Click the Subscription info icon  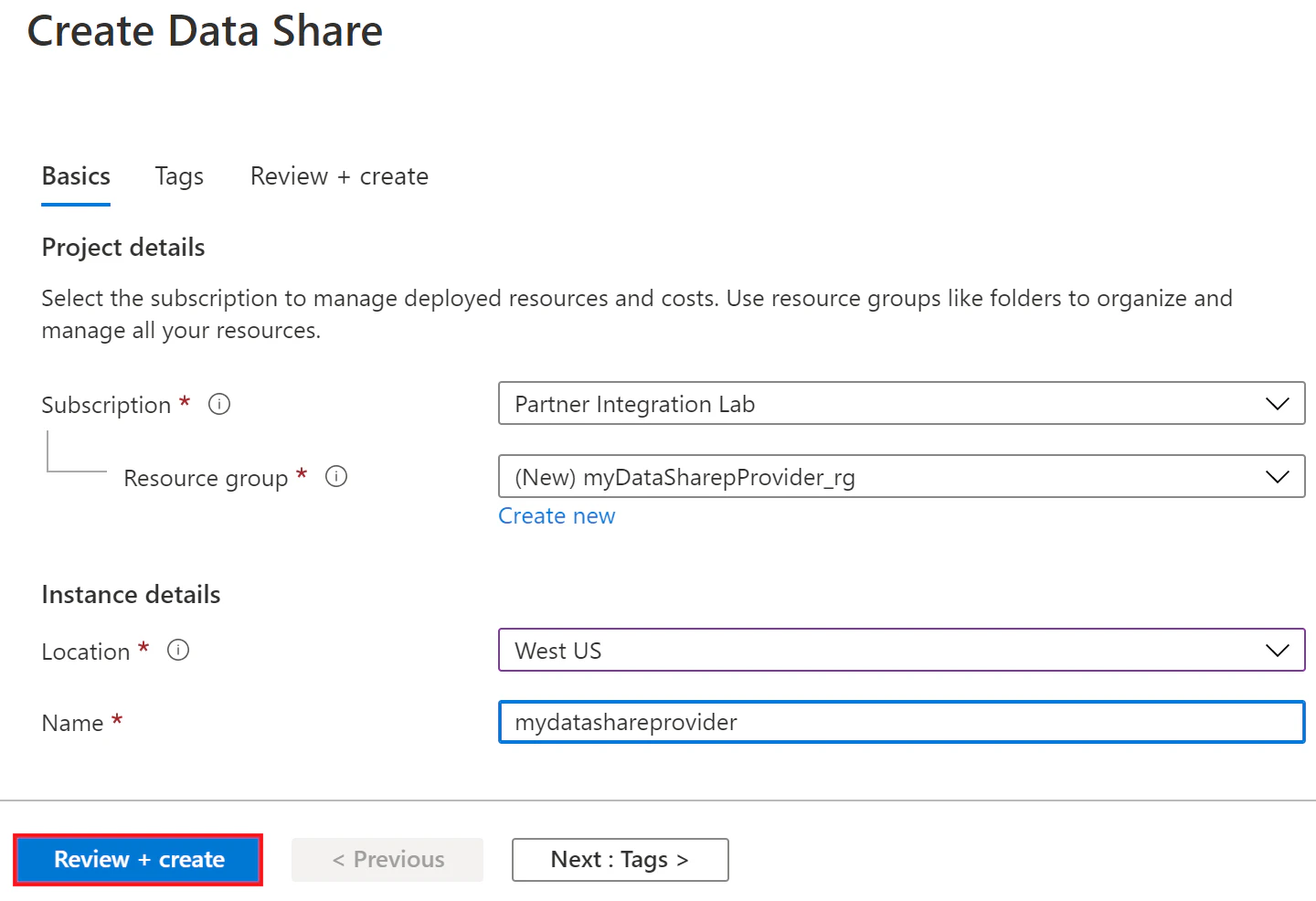coord(219,404)
